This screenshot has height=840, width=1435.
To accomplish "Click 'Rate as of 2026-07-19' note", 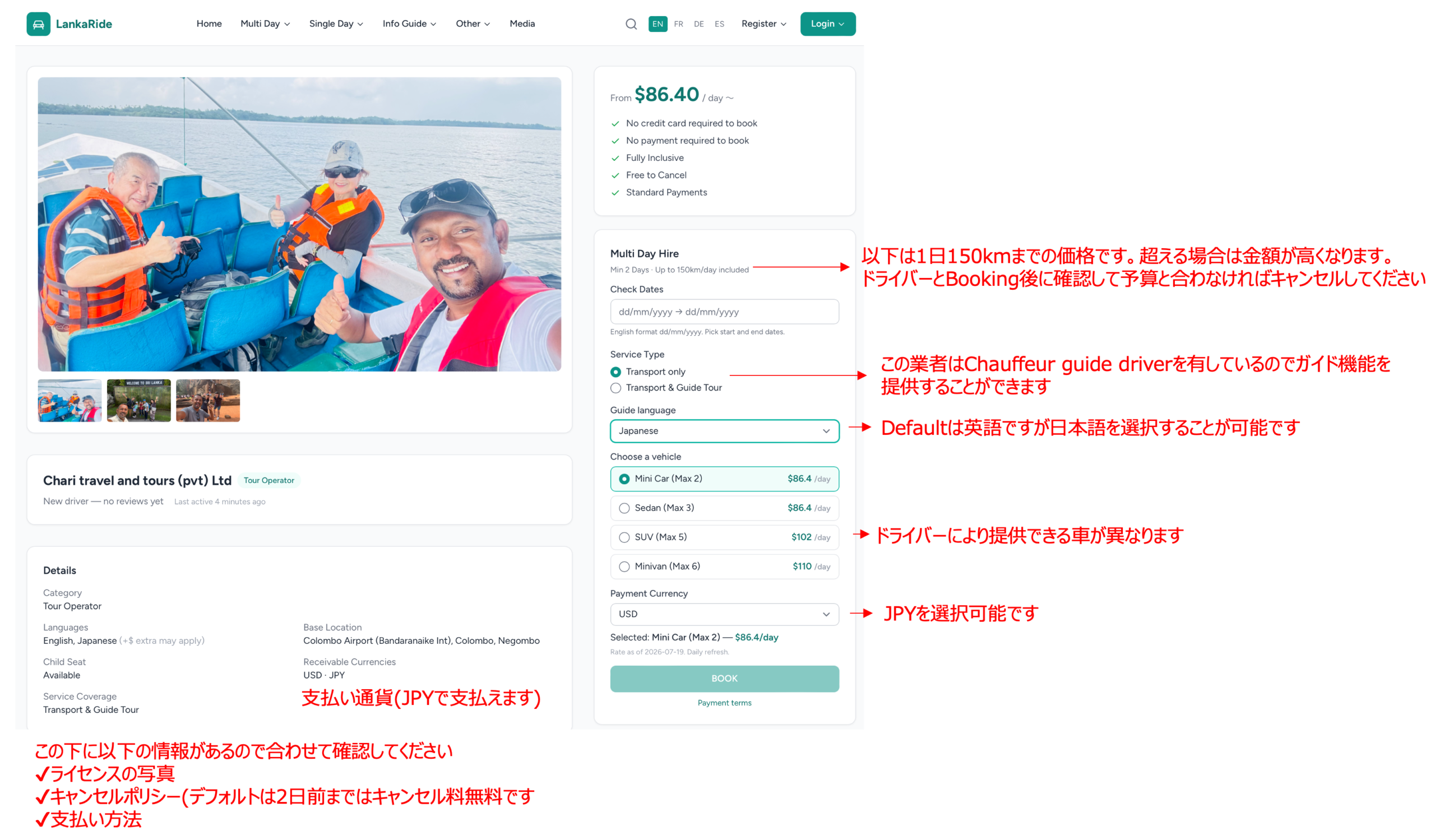I will (x=669, y=652).
